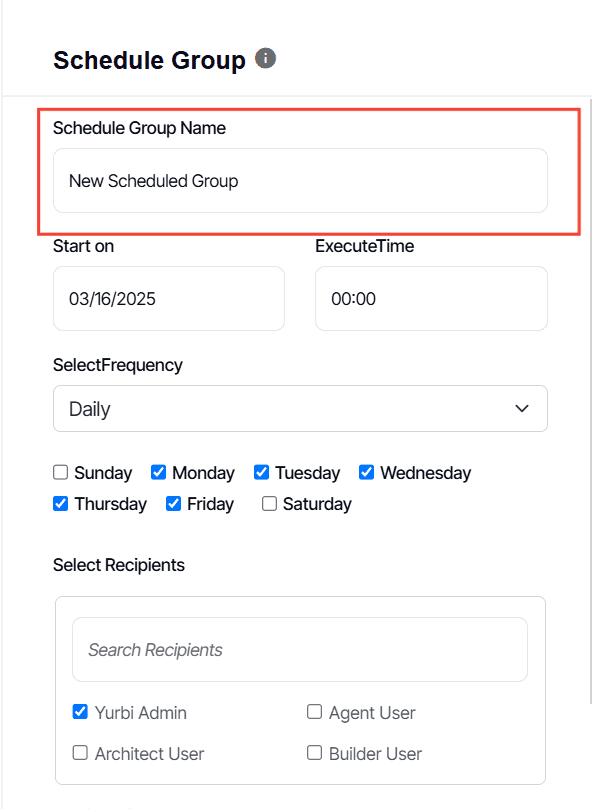Click the Start on date field
The height and width of the screenshot is (809, 592).
[168, 298]
